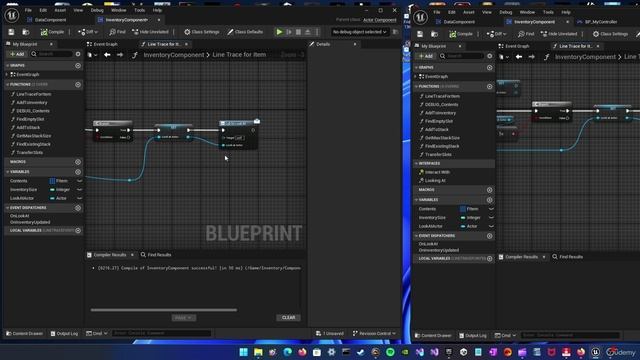Toggle Contents variable visibility eye, right window
640x360 pixels.
pos(491,209)
